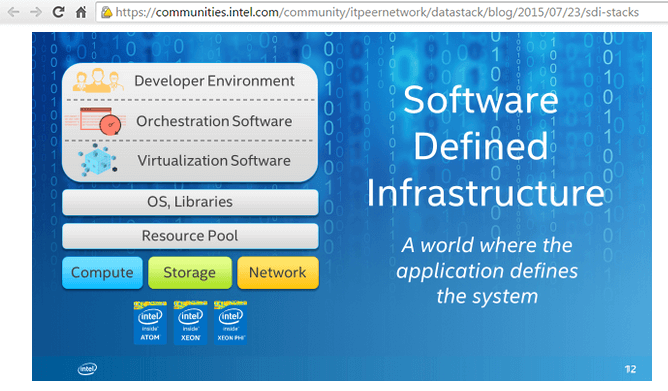668x391 pixels.
Task: Click the Developer Environment label
Action: (x=214, y=80)
